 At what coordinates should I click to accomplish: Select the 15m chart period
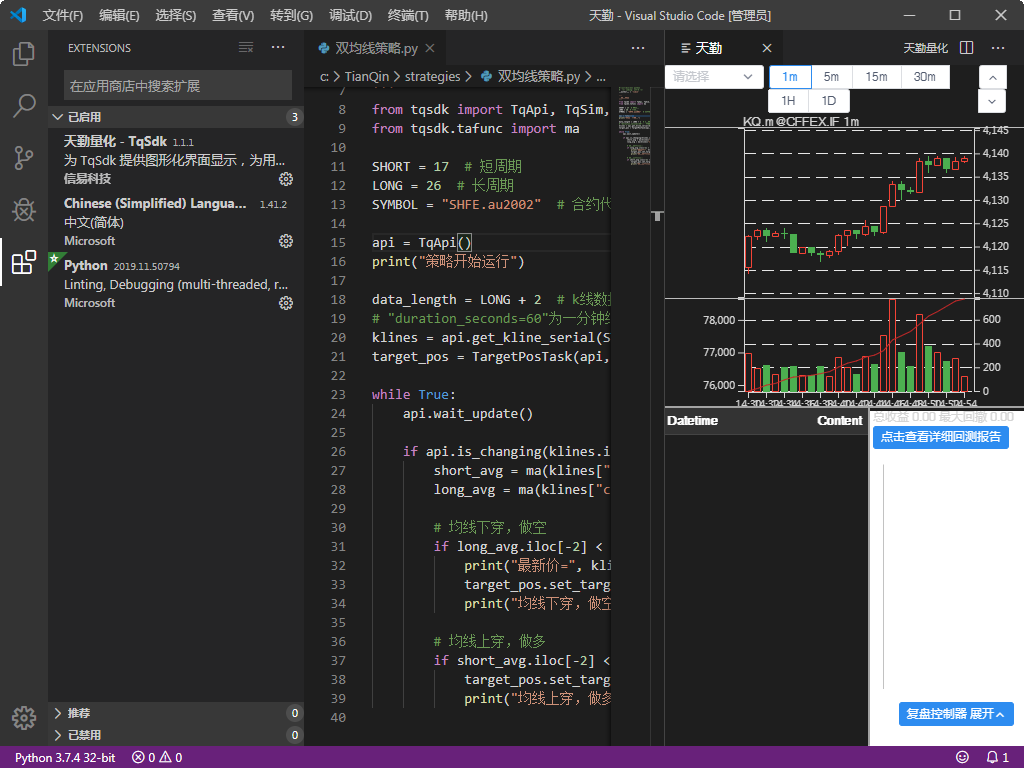876,77
